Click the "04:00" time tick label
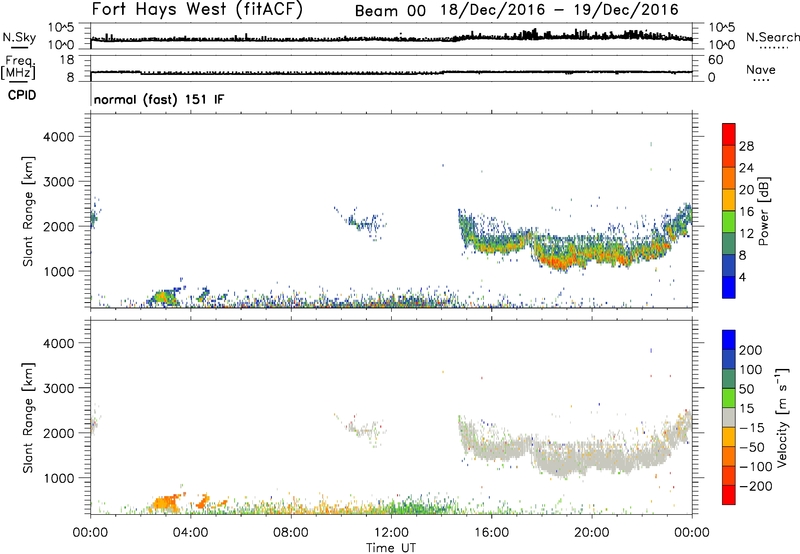The width and height of the screenshot is (800, 554). tap(190, 533)
